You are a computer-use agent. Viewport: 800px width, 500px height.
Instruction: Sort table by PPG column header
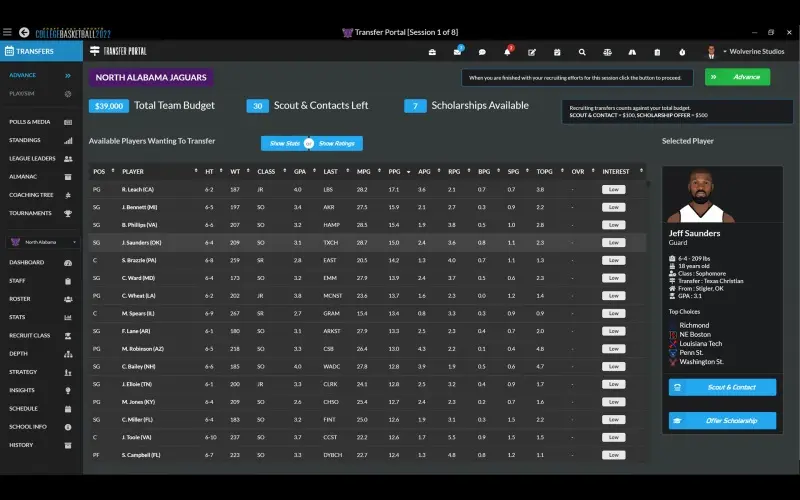click(x=394, y=171)
